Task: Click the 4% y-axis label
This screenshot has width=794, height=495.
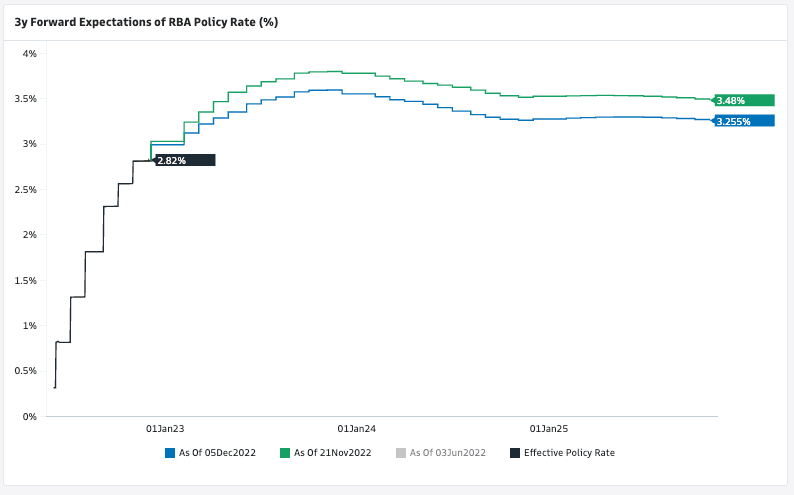Action: tap(30, 53)
